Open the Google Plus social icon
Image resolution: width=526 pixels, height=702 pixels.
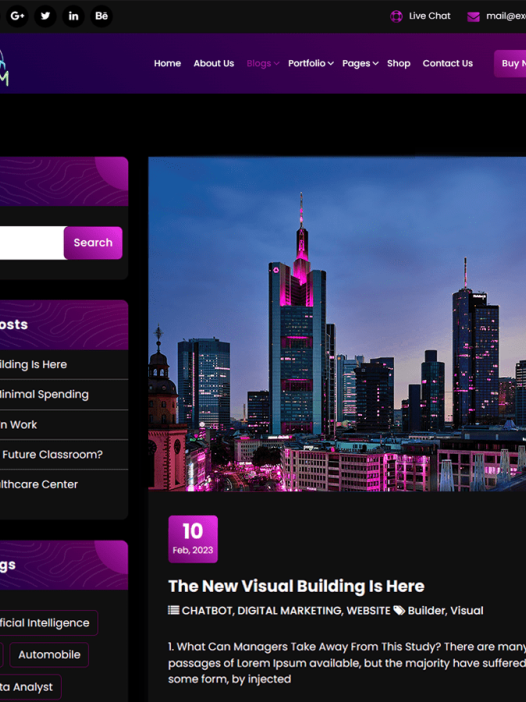pyautogui.click(x=17, y=16)
